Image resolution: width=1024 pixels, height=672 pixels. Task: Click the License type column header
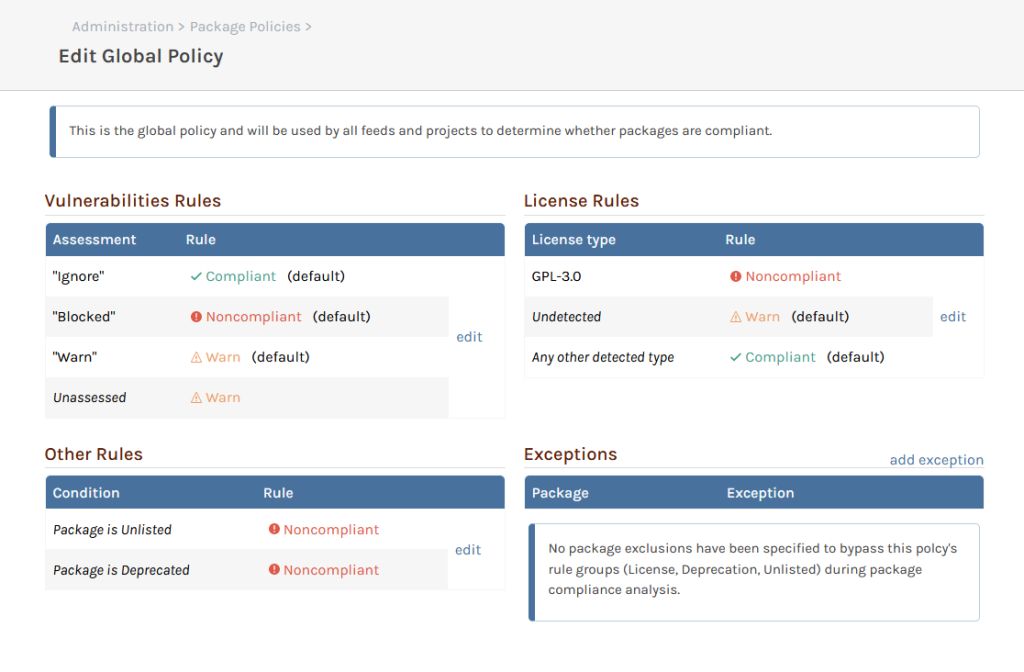(574, 240)
